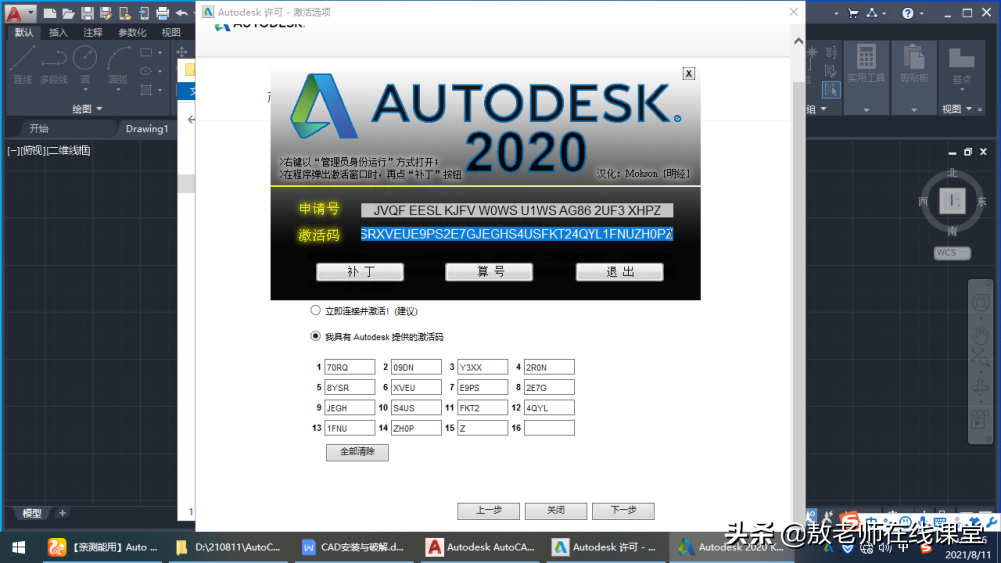Open the Start (开始) file tab
The image size is (1001, 563).
click(x=39, y=128)
